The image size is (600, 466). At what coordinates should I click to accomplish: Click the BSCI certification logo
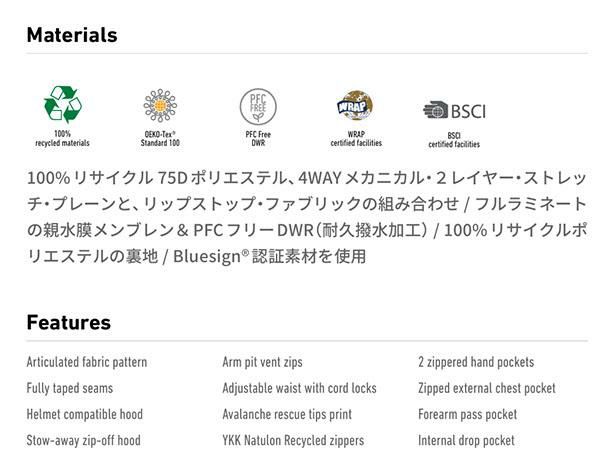point(454,110)
